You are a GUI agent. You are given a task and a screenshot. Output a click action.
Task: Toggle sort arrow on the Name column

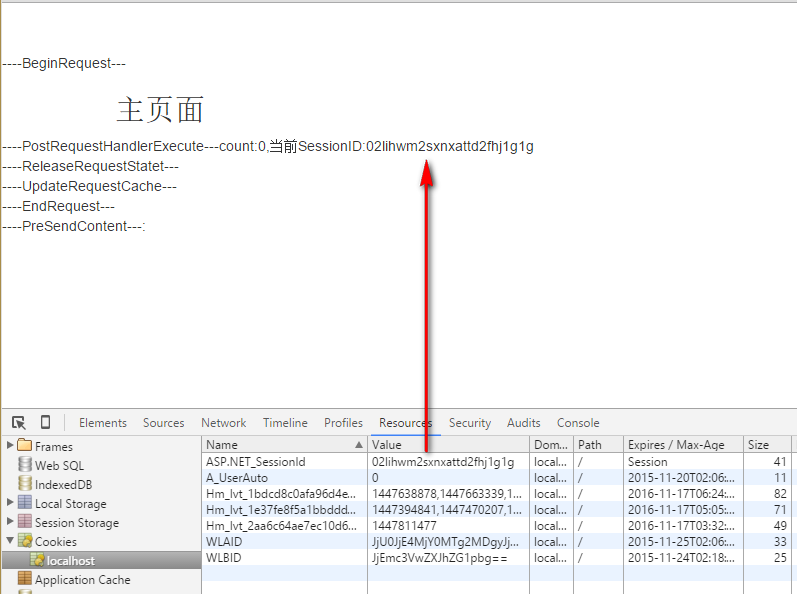(x=359, y=445)
